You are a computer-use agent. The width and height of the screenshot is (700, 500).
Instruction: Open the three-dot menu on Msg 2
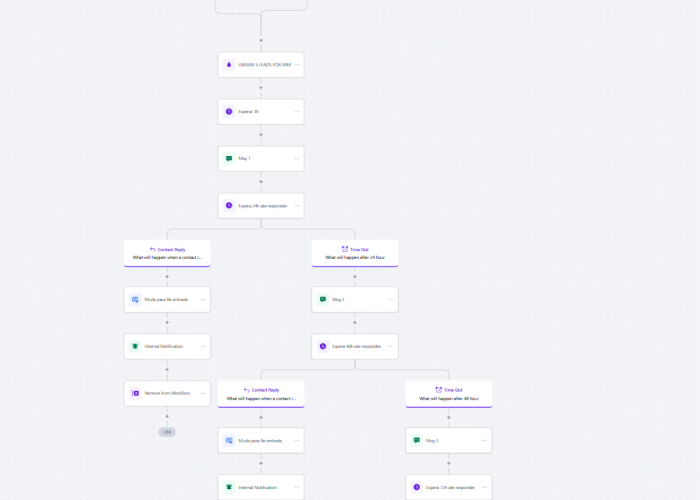coord(391,299)
